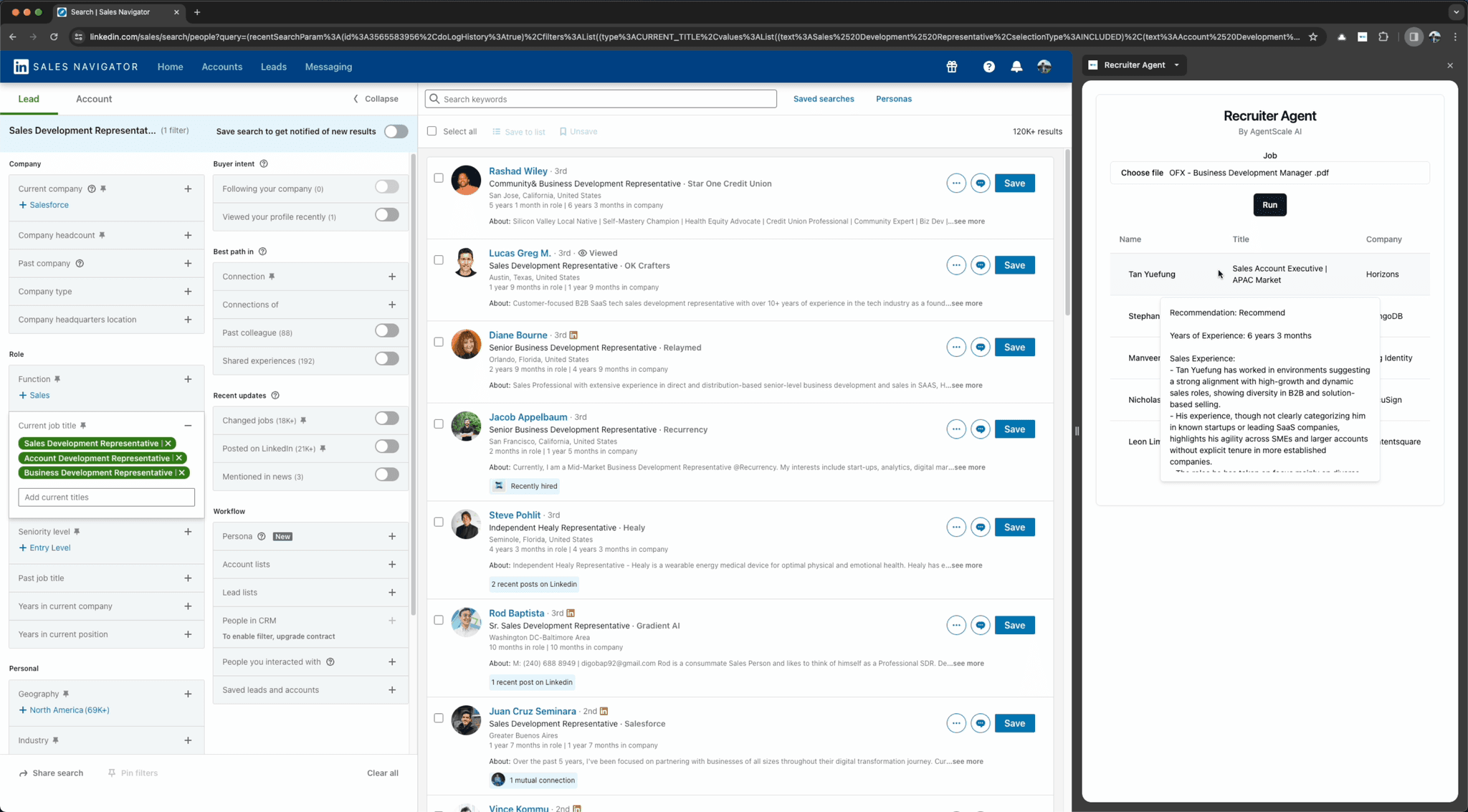The image size is (1468, 812).
Task: Open the Personas link
Action: (893, 99)
